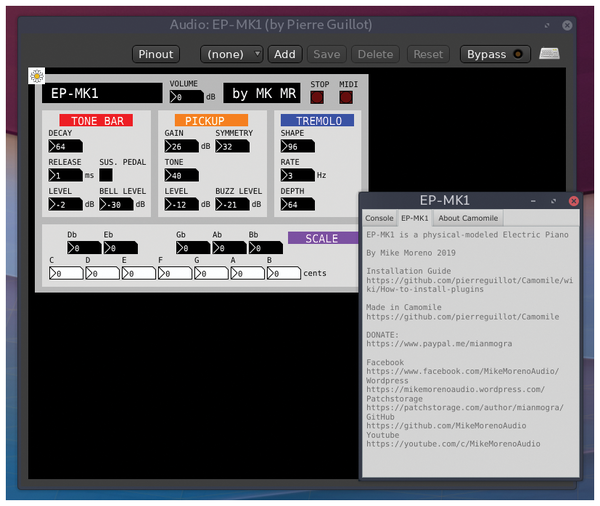Maximize the Audio: EP-MK1 main window

coord(547,25)
